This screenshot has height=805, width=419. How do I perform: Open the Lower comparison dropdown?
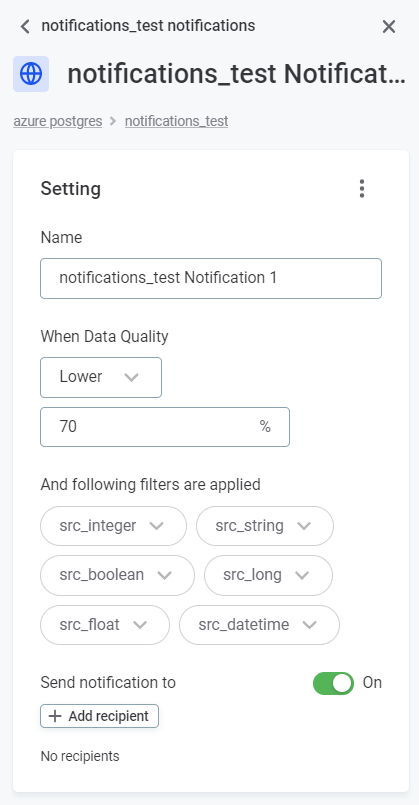coord(101,377)
